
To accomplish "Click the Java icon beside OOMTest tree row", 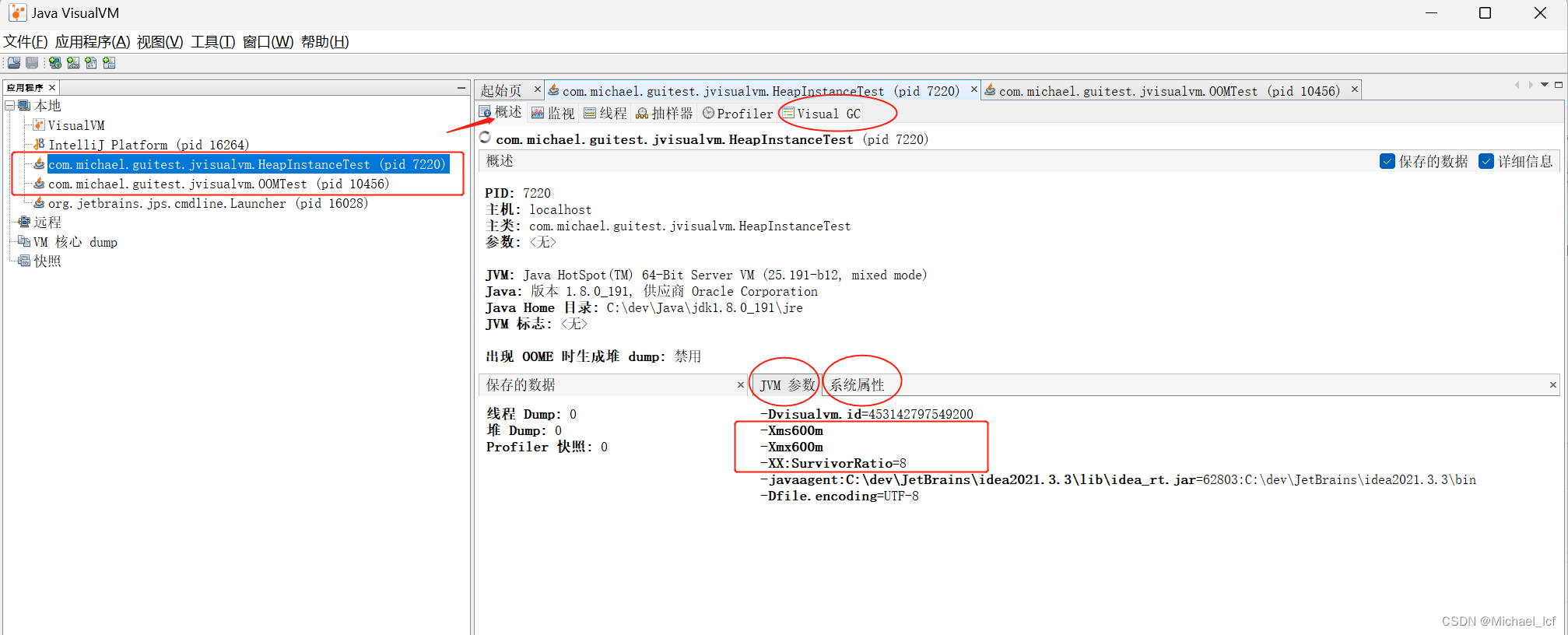I will [x=39, y=183].
